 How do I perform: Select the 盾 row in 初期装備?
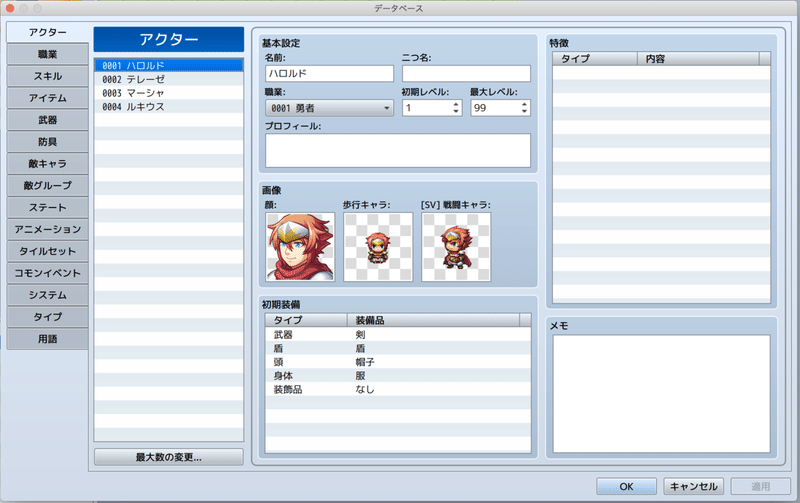[397, 348]
